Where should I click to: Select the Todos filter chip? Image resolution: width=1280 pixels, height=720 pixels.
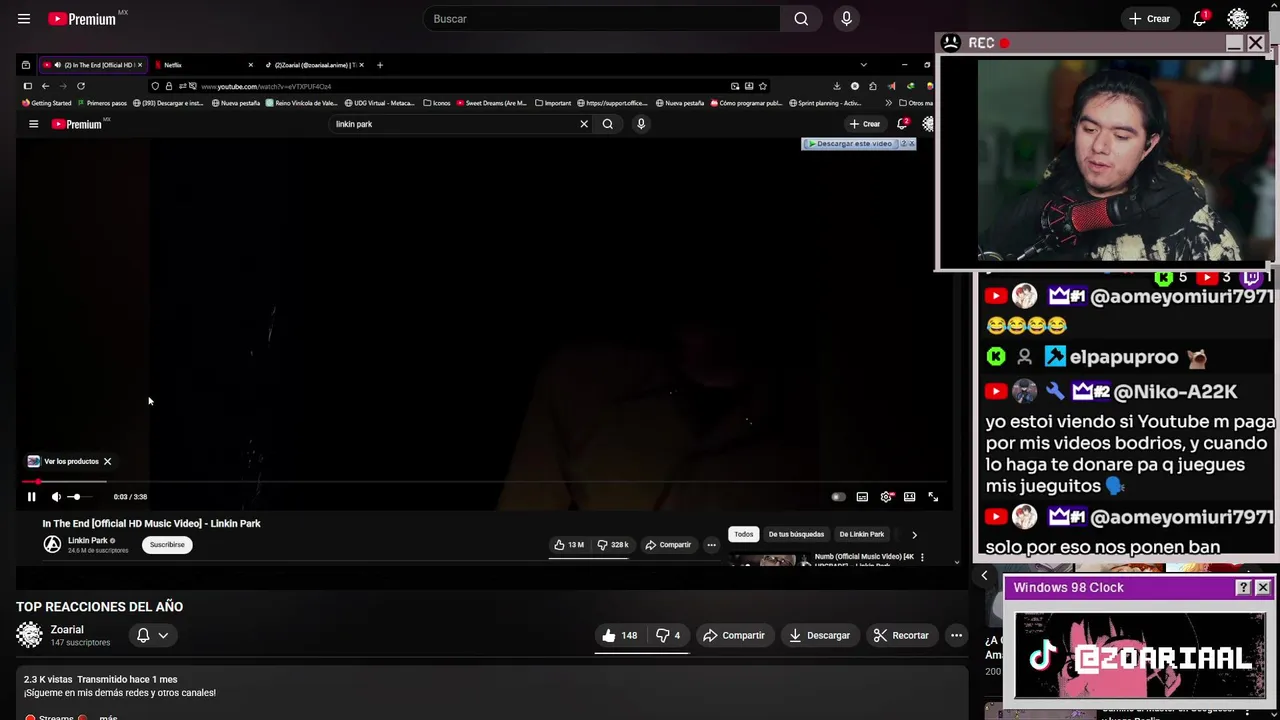pos(744,534)
